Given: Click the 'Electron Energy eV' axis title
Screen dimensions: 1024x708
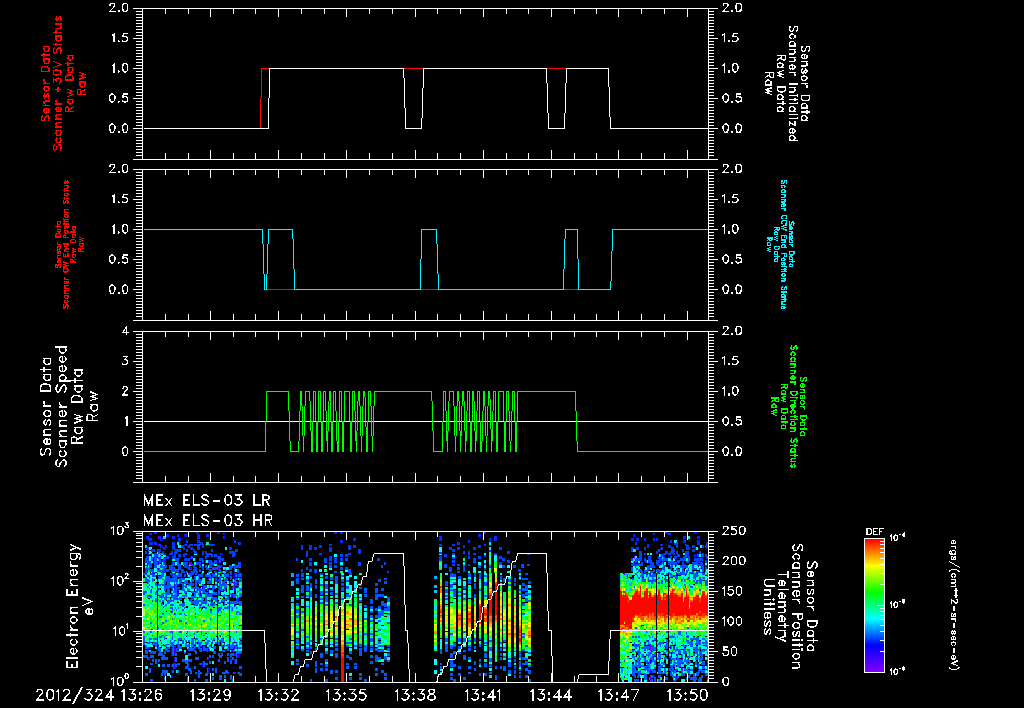Looking at the screenshot, I should pos(80,606).
